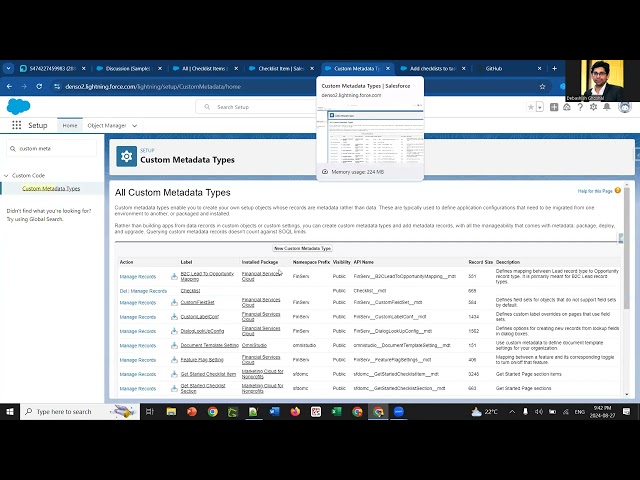Open the Notifications bell
Image resolution: width=640 pixels, height=480 pixels.
click(607, 107)
